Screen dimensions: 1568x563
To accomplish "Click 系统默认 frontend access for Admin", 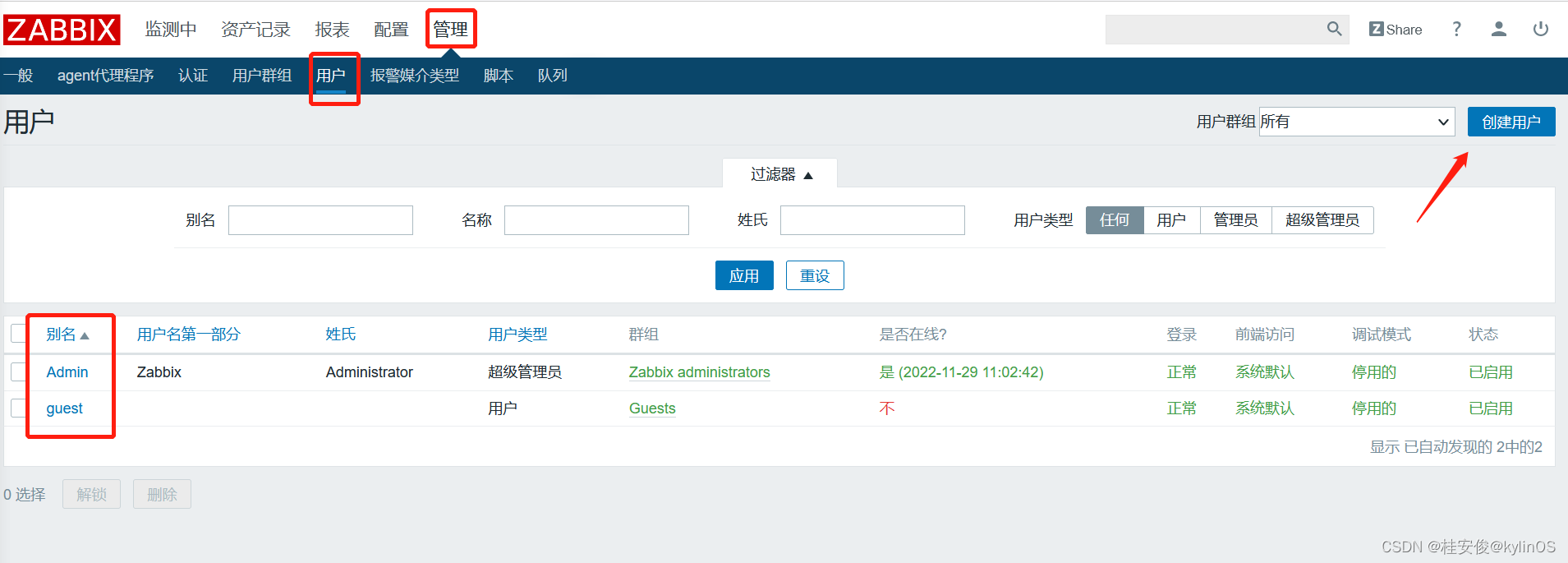I will [1265, 372].
